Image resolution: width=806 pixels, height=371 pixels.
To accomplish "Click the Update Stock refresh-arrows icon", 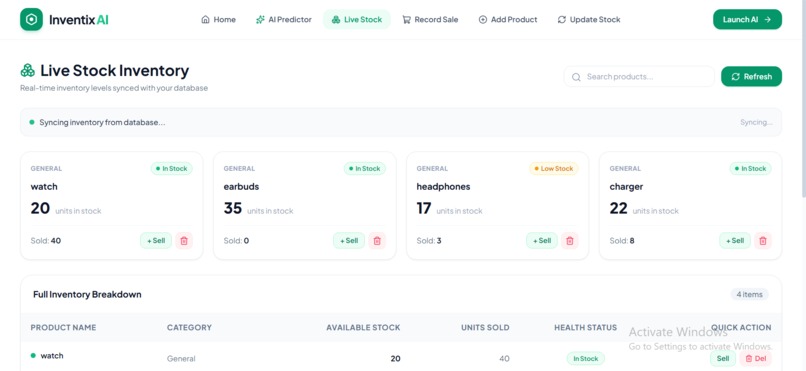I will tap(562, 20).
